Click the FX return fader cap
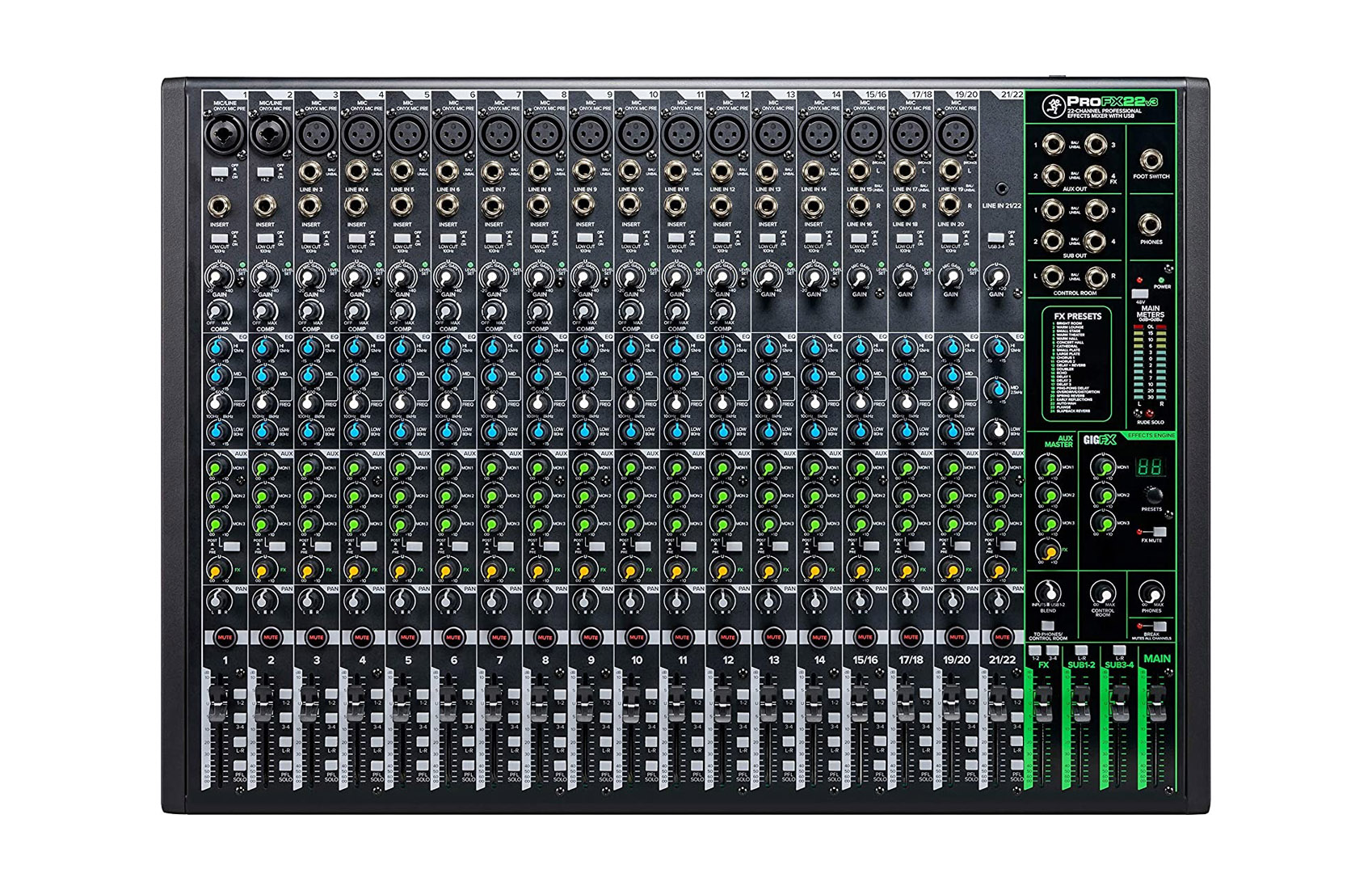 [1043, 702]
